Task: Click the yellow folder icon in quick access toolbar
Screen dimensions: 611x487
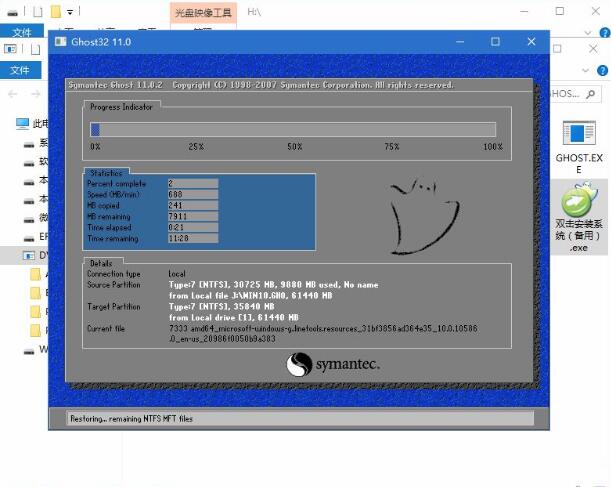Action: tap(55, 12)
